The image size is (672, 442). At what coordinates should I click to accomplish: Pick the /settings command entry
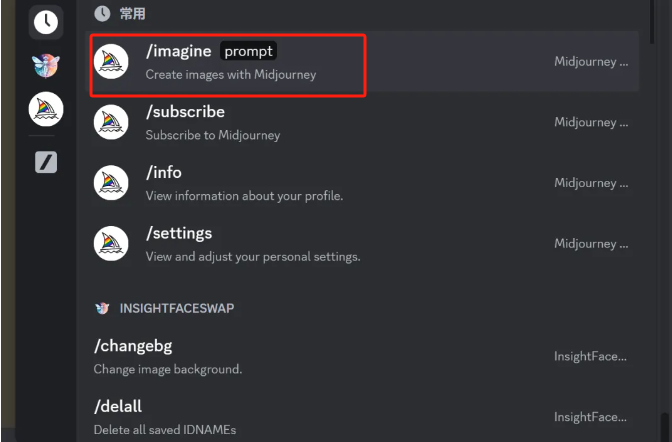(362, 244)
